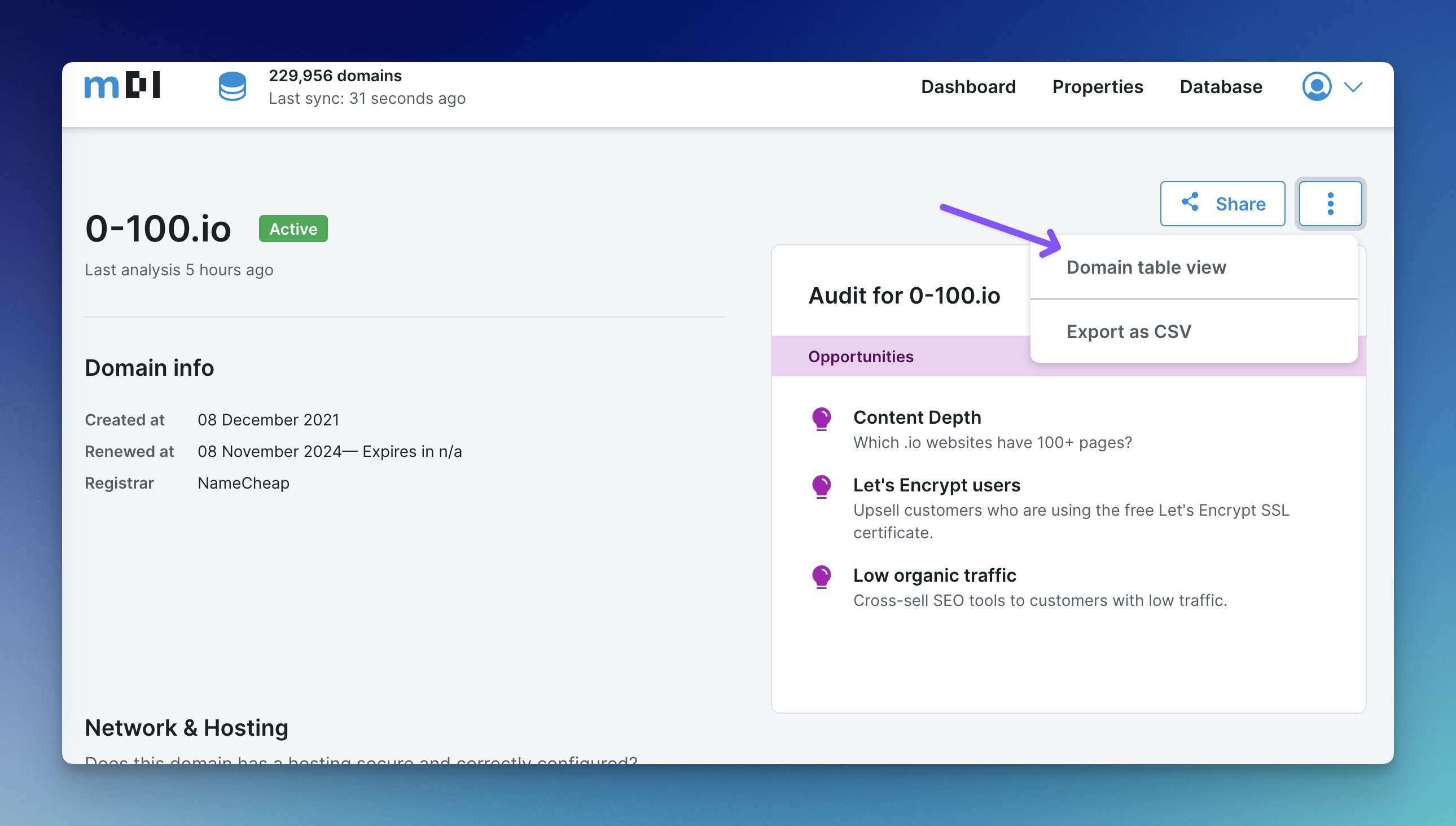Open the Database nav item

click(x=1221, y=87)
